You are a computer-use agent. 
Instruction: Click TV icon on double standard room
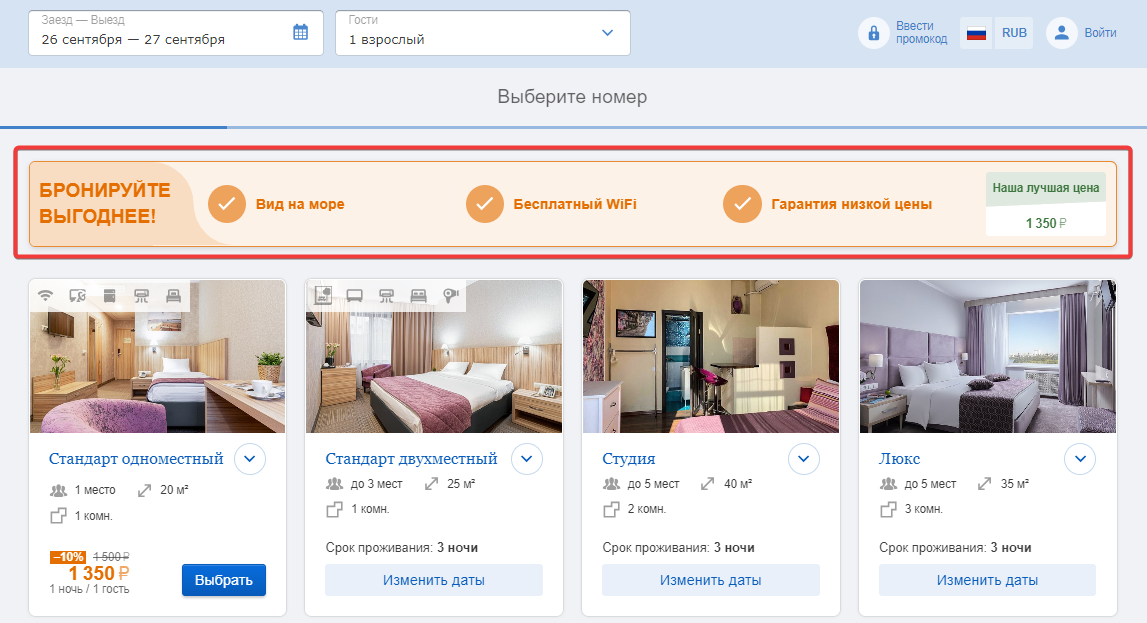point(355,295)
